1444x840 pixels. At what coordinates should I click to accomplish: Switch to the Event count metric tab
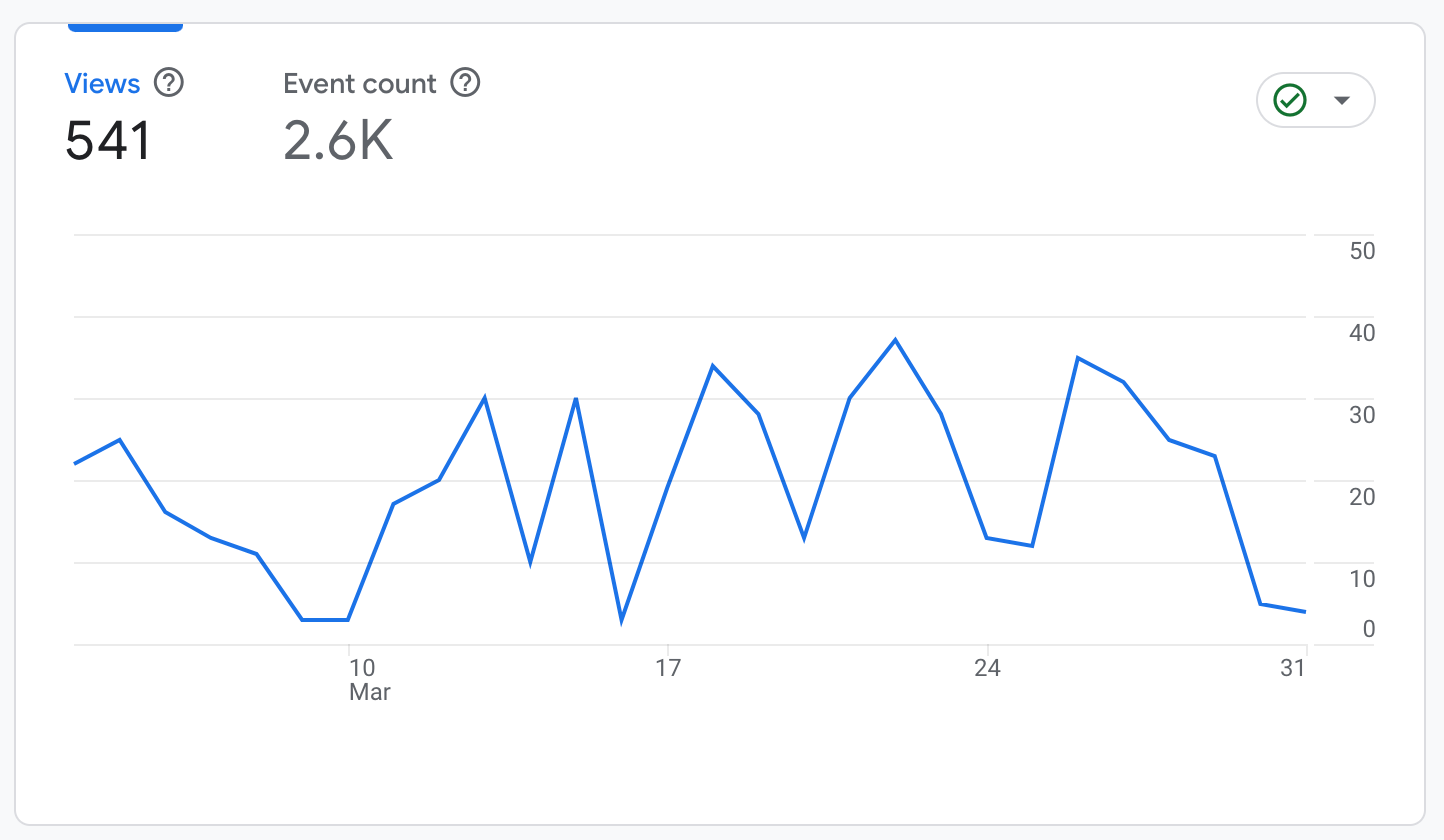coord(360,84)
